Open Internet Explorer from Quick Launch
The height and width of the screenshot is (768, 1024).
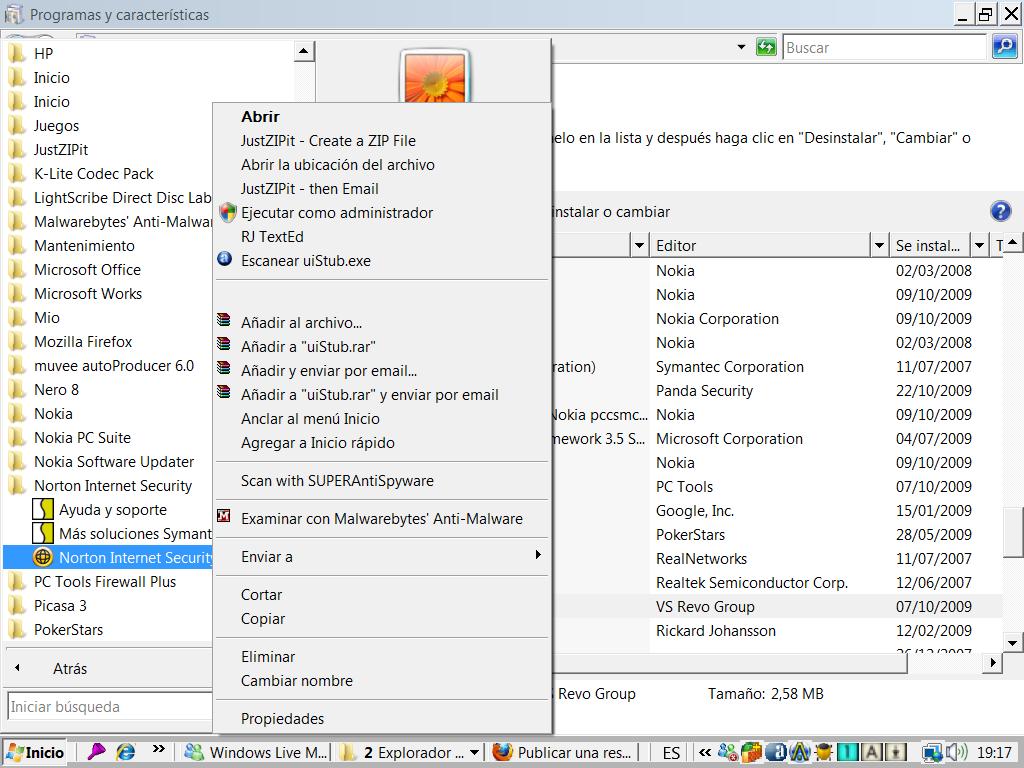(x=126, y=752)
